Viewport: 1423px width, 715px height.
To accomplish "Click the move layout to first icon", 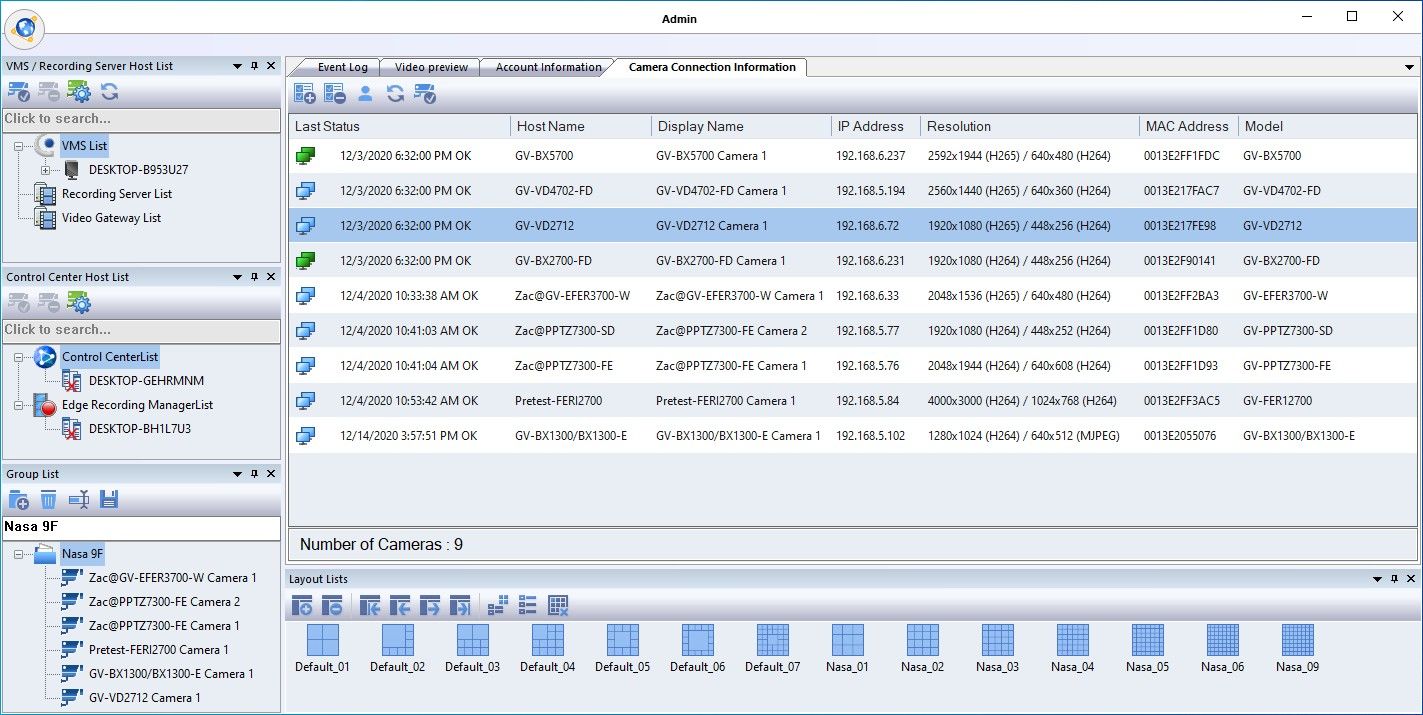I will (370, 605).
